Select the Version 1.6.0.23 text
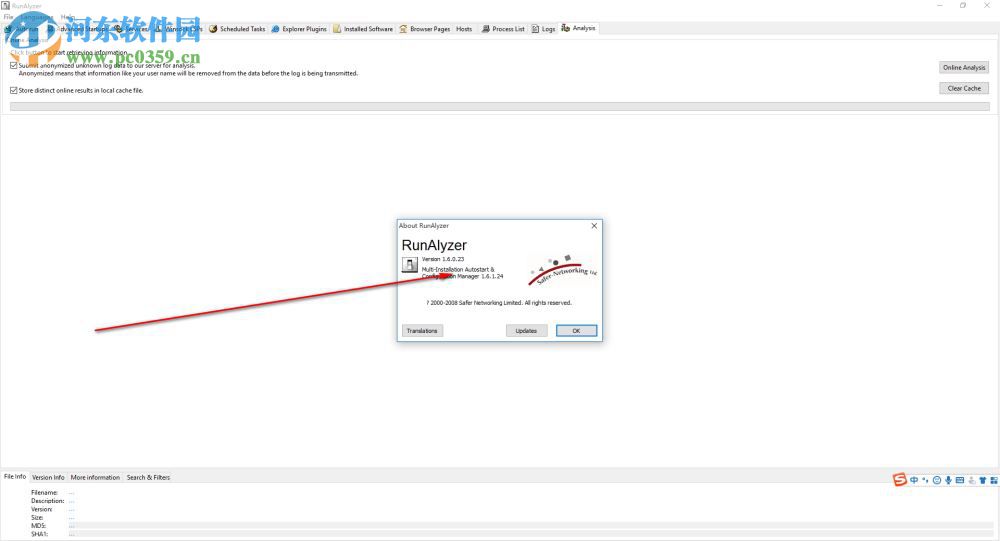The height and width of the screenshot is (541, 1000). point(443,259)
